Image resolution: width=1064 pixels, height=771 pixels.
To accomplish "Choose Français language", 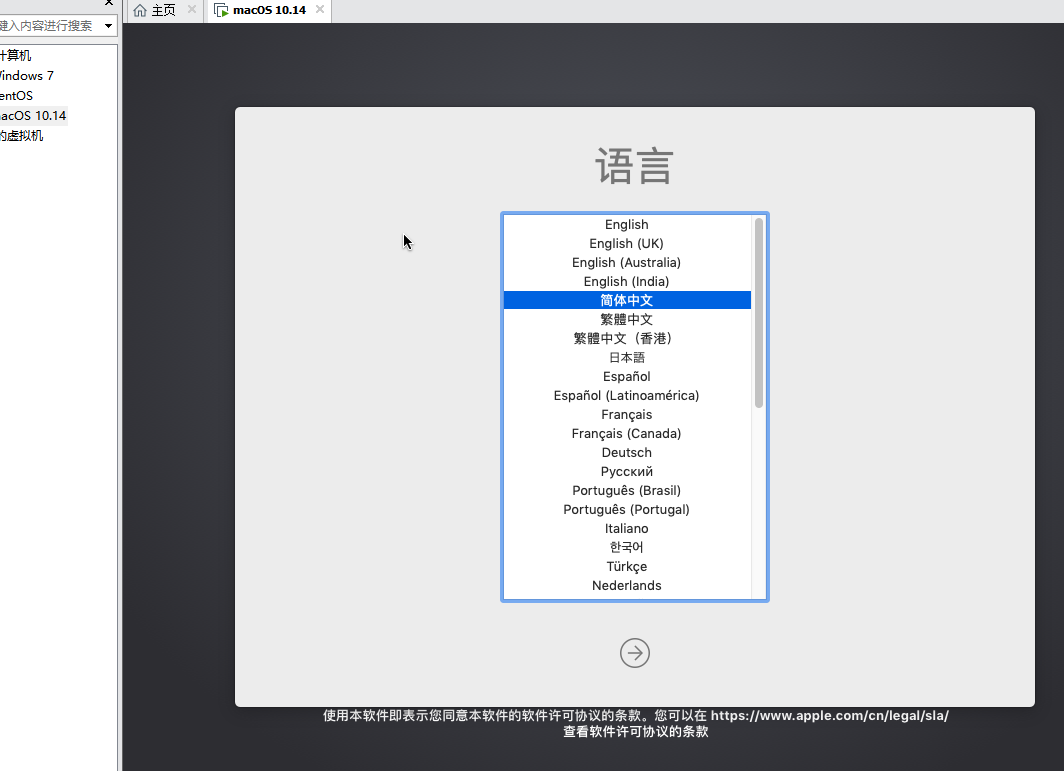I will 627,415.
